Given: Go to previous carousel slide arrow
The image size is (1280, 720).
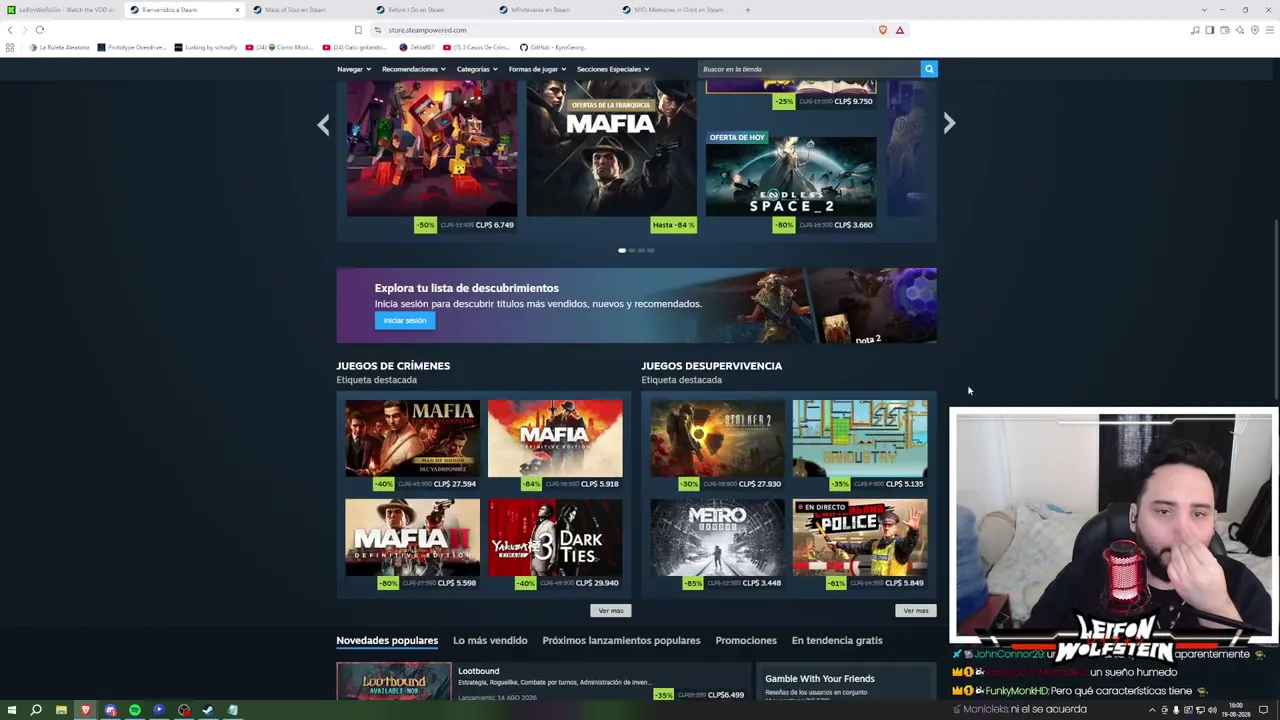Looking at the screenshot, I should [x=323, y=123].
